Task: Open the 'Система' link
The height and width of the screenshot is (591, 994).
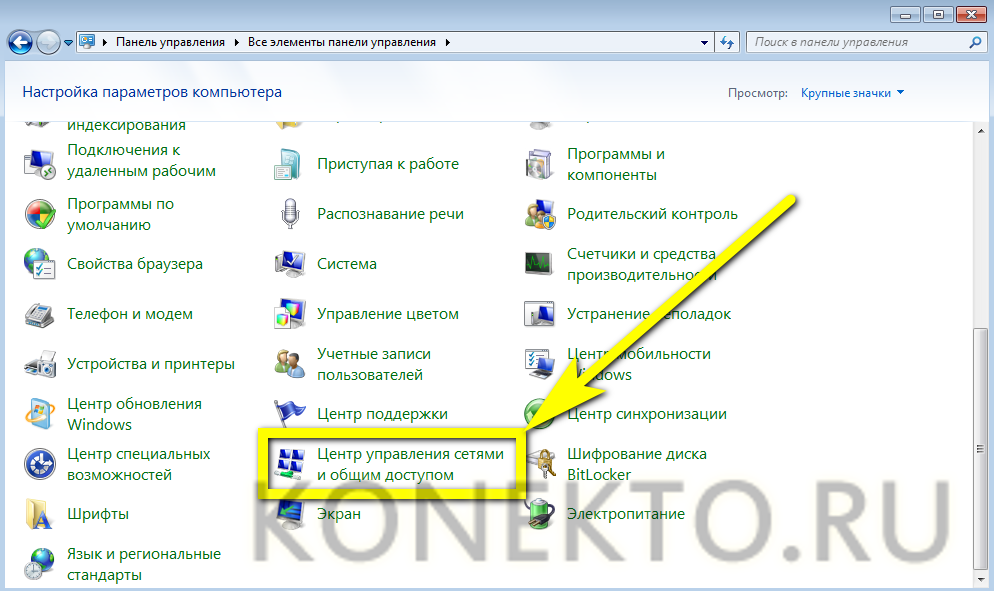Action: [x=347, y=264]
